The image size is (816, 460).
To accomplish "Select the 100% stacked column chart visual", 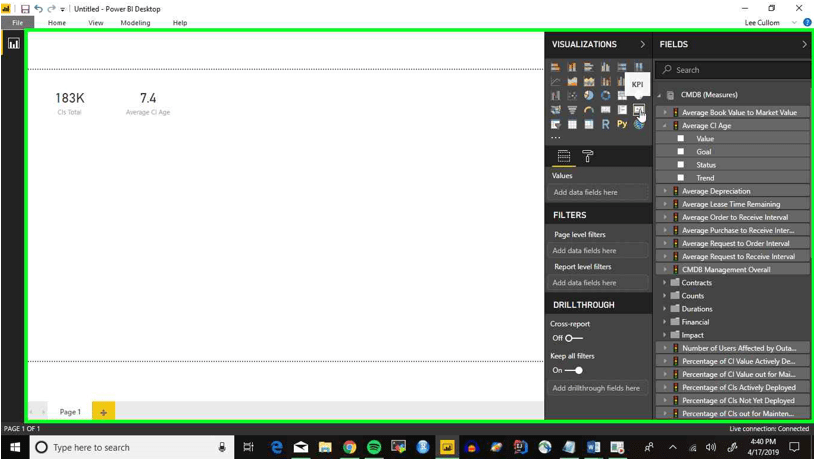I will [x=639, y=67].
